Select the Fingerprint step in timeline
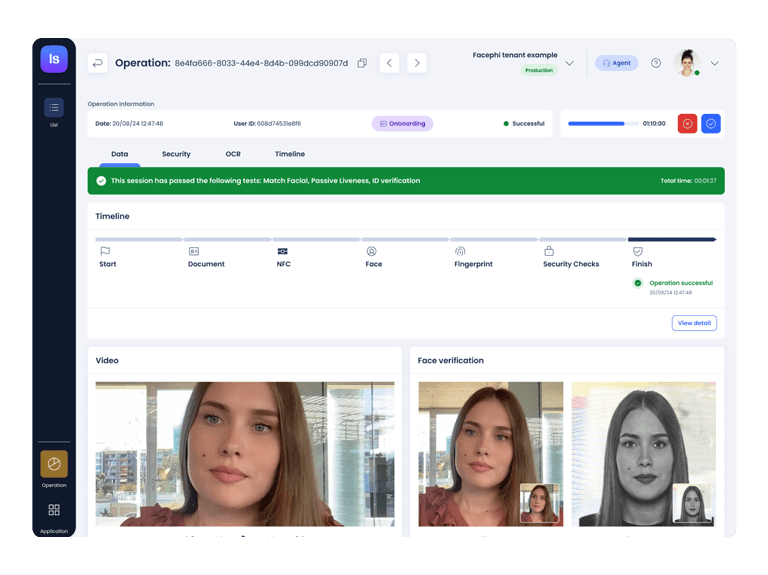The width and height of the screenshot is (768, 575). (x=473, y=258)
